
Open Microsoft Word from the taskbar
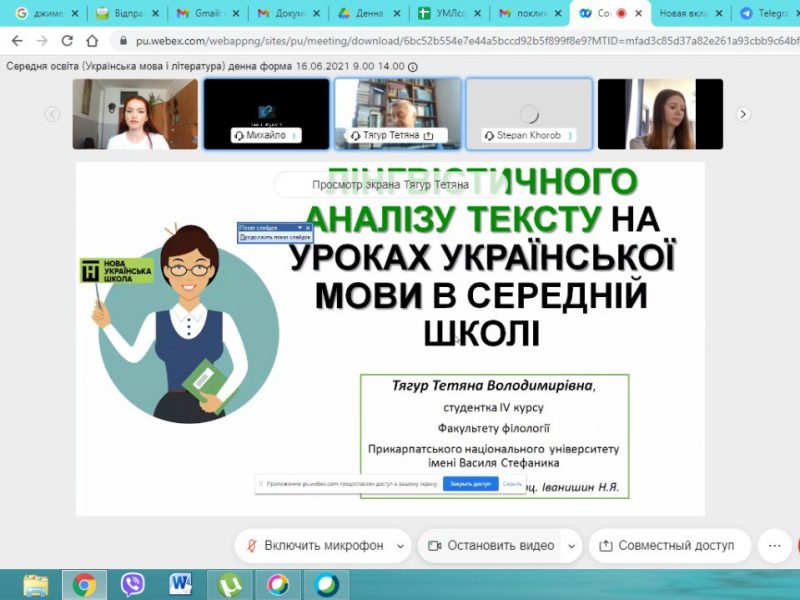tap(181, 583)
